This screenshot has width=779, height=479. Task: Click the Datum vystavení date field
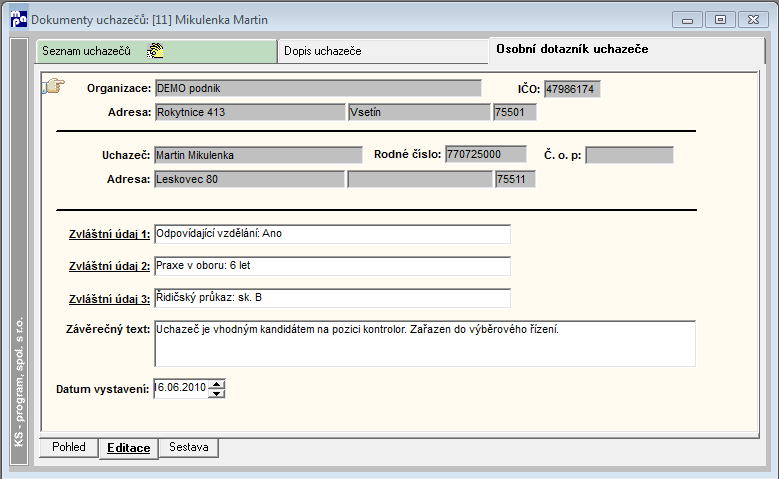(x=181, y=388)
